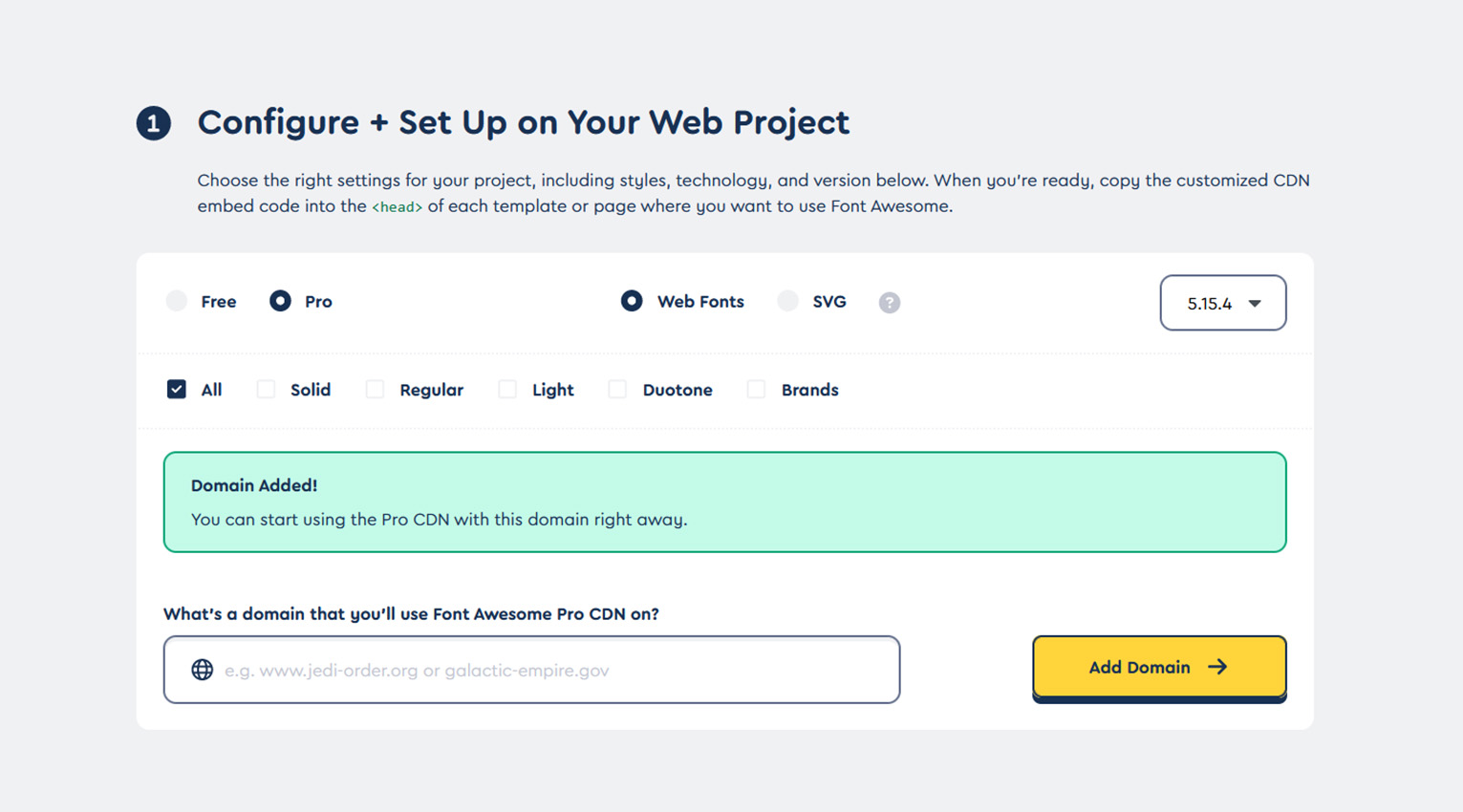The height and width of the screenshot is (812, 1463).
Task: Click the Domain Added success banner
Action: [x=724, y=502]
